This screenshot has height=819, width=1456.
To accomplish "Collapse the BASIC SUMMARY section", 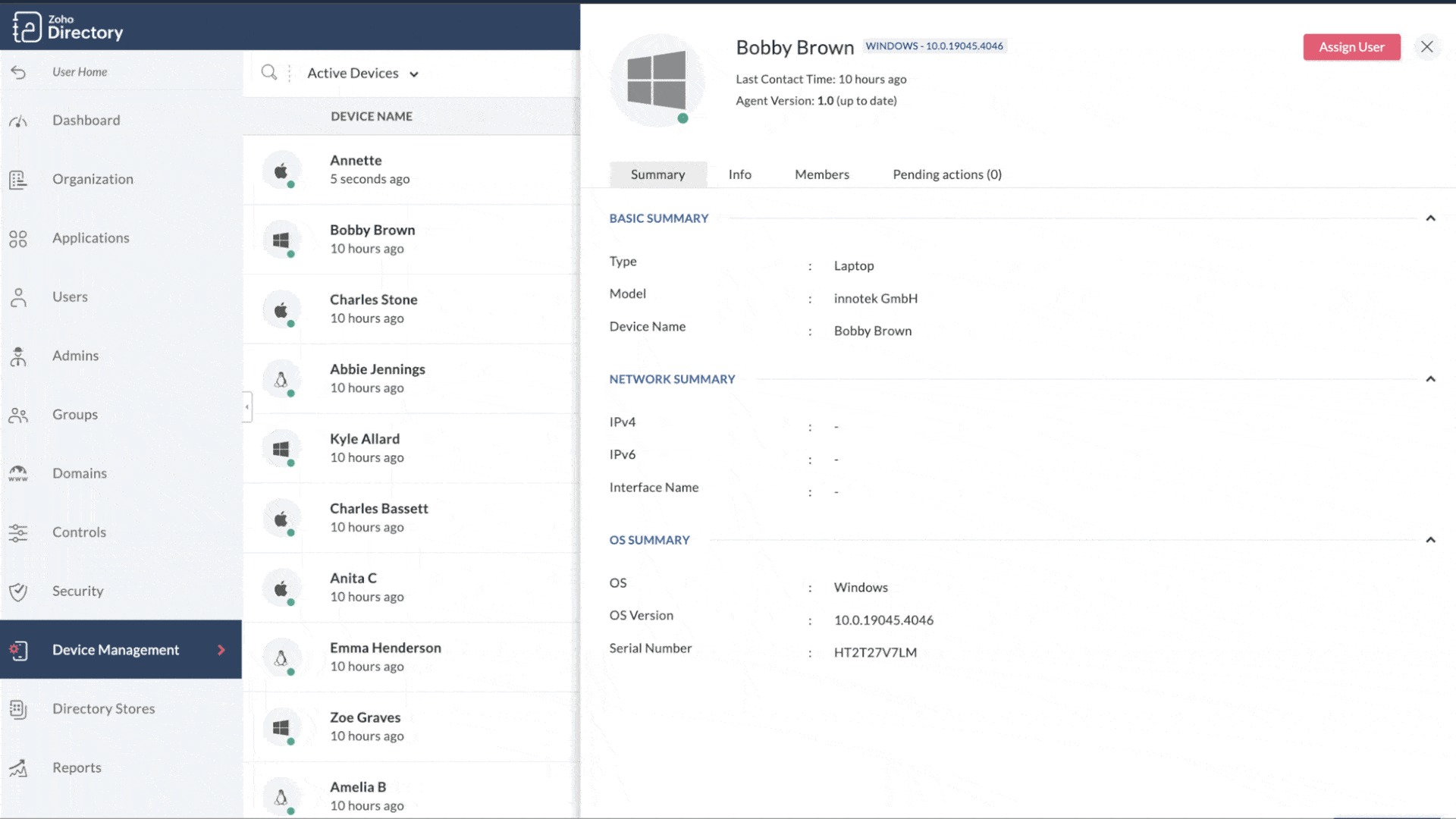I will pos(1431,218).
